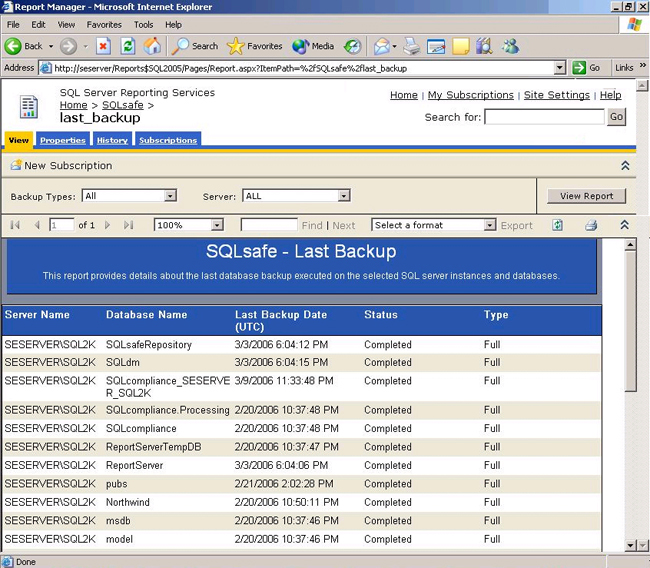Click the Go button next to Search for
This screenshot has width=650, height=568.
(x=616, y=117)
